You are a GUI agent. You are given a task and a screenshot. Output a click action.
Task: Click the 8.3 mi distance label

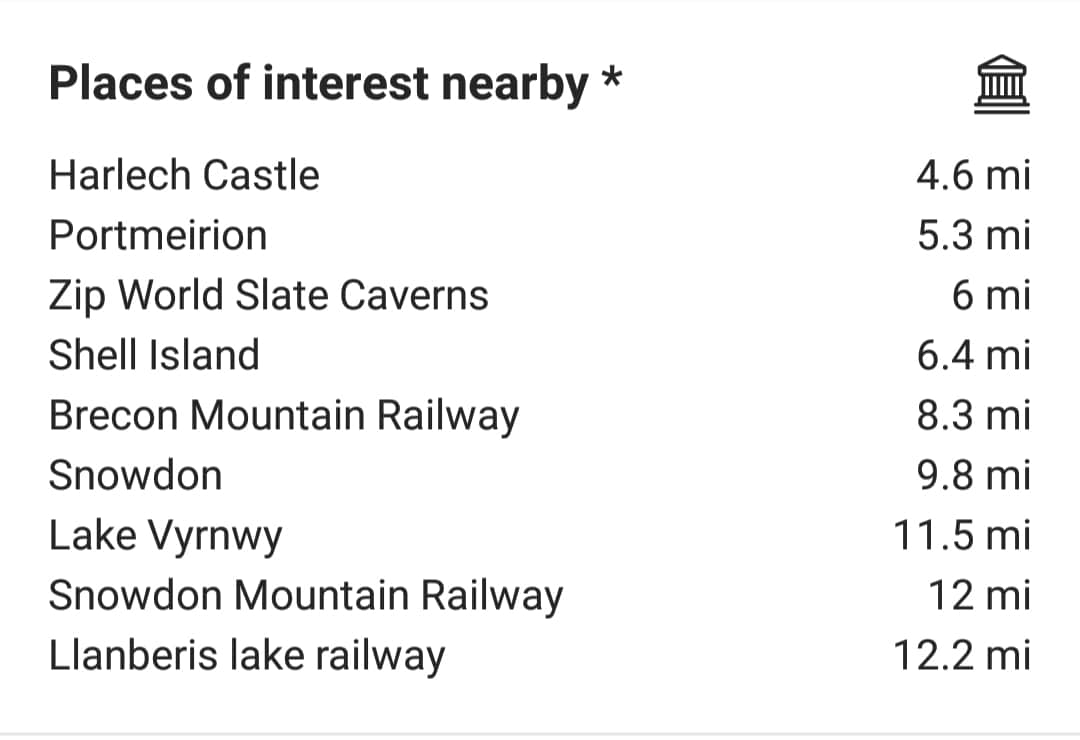(x=973, y=415)
